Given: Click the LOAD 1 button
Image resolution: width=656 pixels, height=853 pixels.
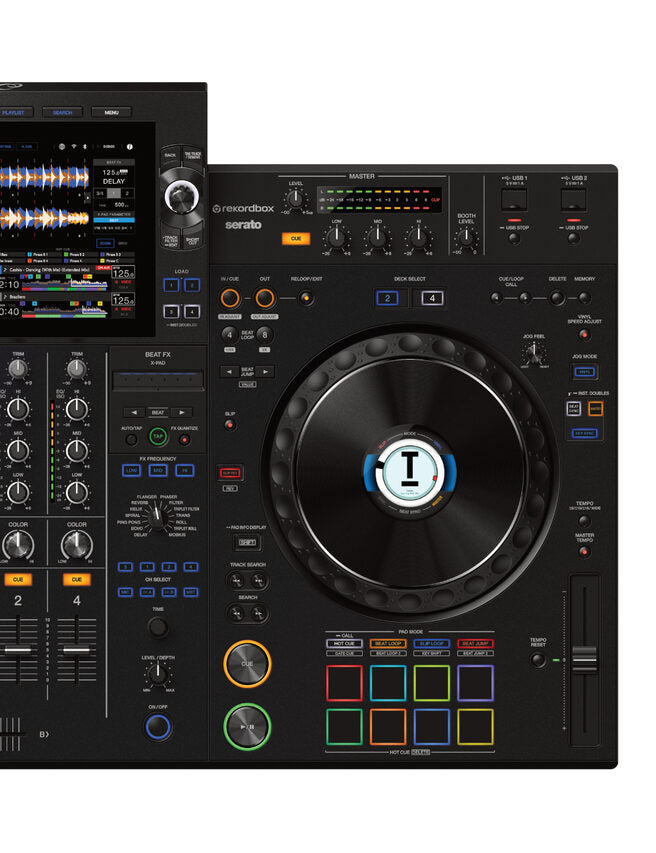Looking at the screenshot, I should click(x=171, y=285).
